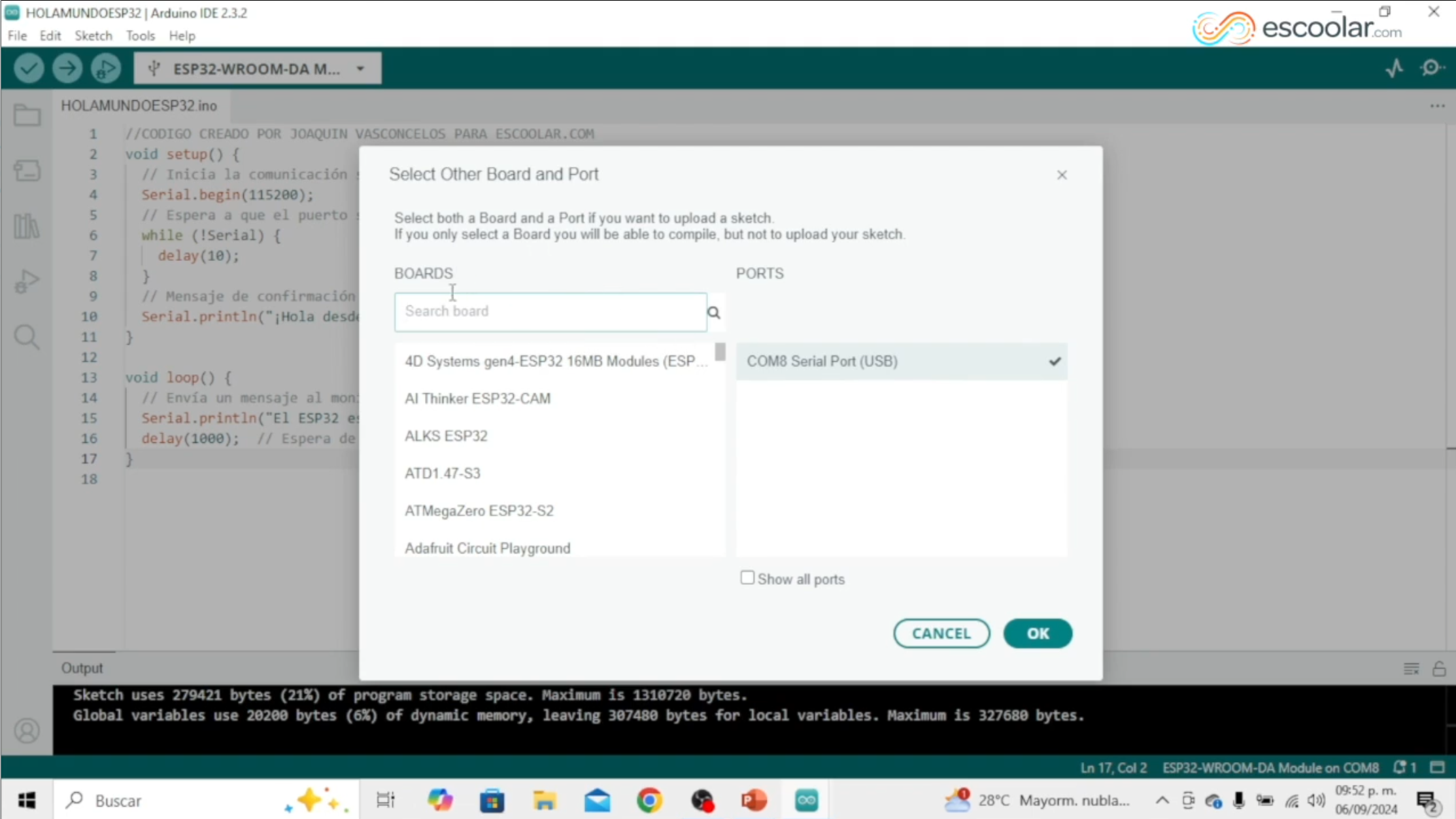This screenshot has width=1456, height=819.
Task: Click the boards list scrollbar thumb
Action: [720, 352]
